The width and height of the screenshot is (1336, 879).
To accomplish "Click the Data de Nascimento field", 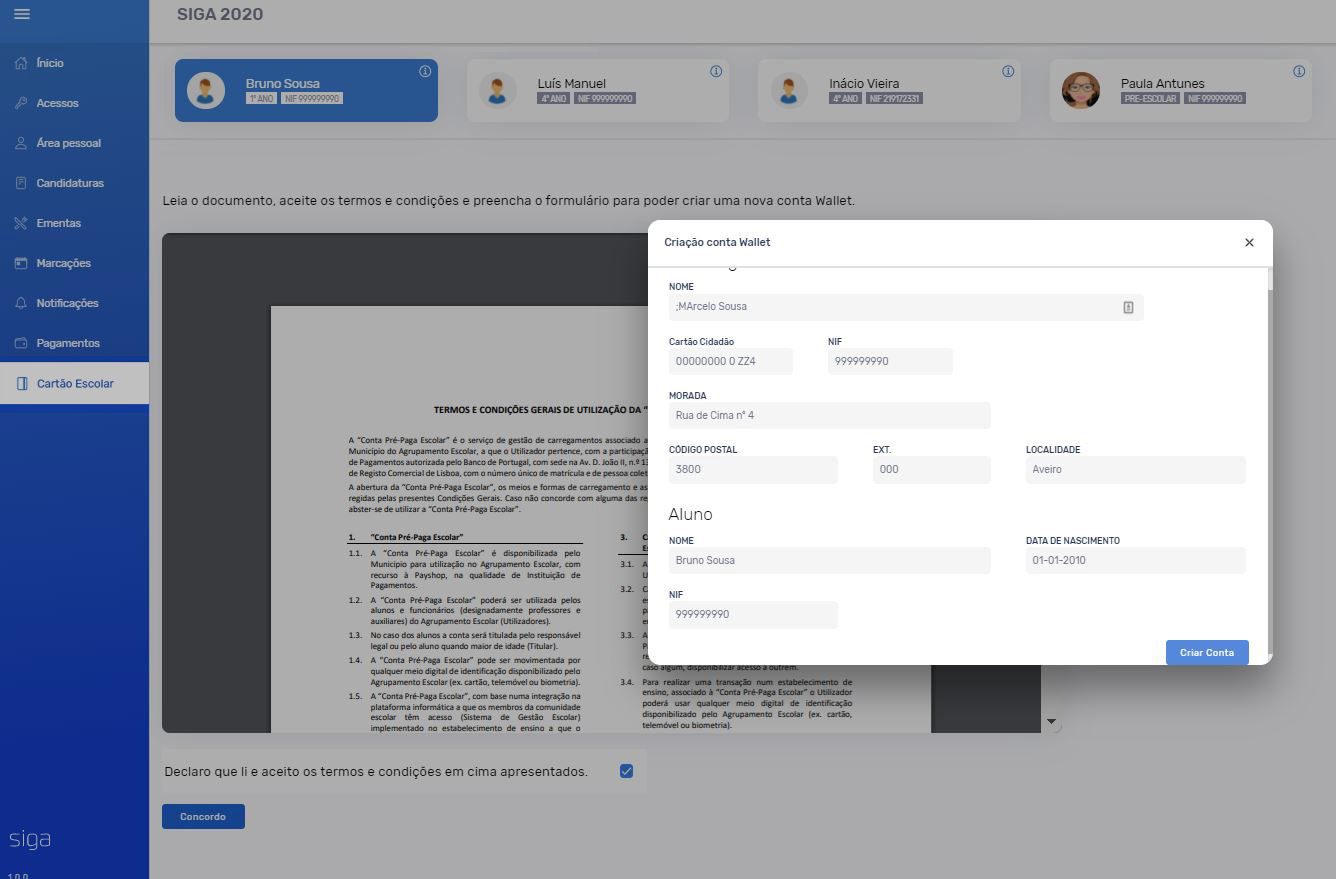I will (1135, 561).
